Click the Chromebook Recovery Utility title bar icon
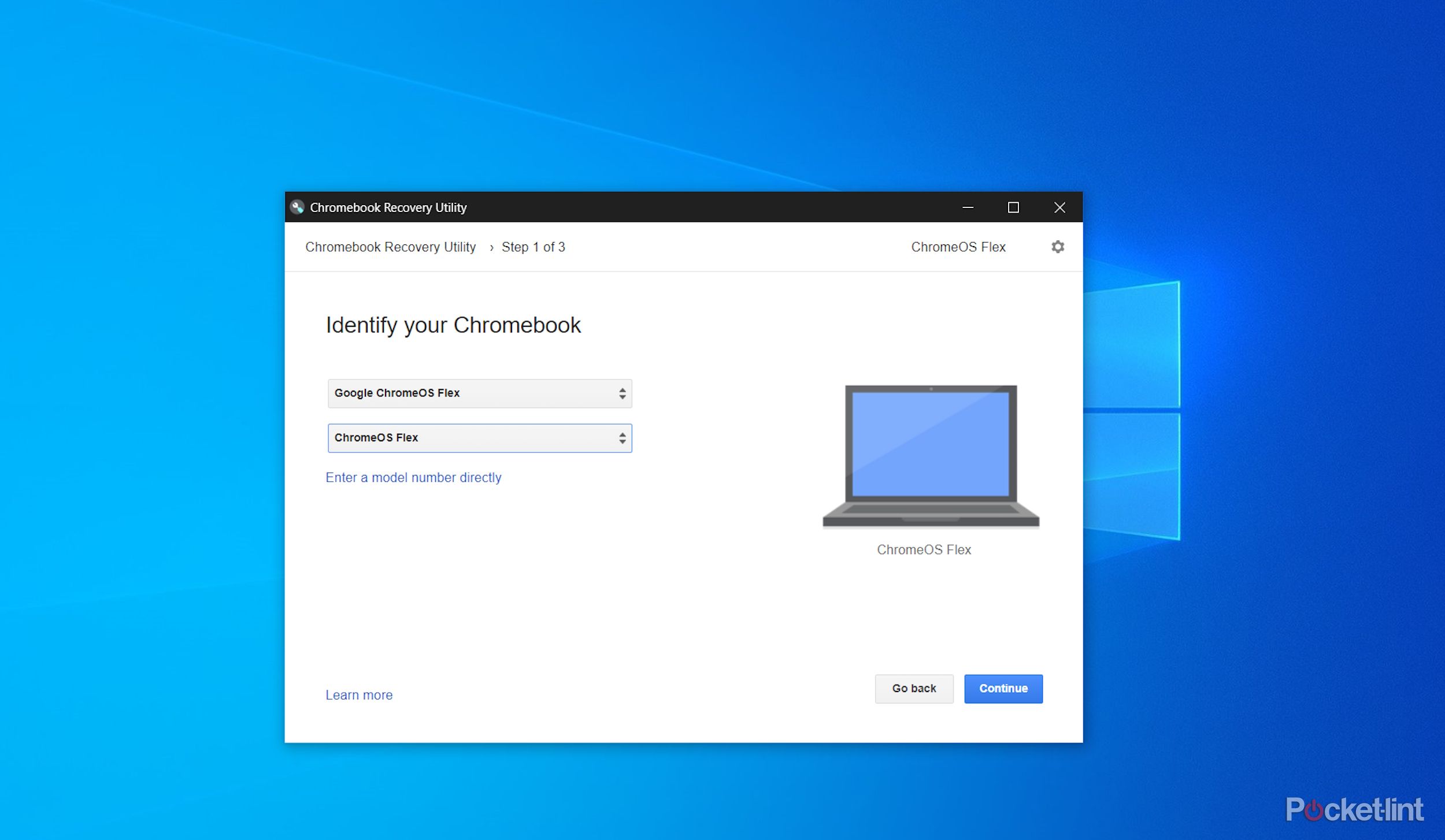 click(x=297, y=207)
